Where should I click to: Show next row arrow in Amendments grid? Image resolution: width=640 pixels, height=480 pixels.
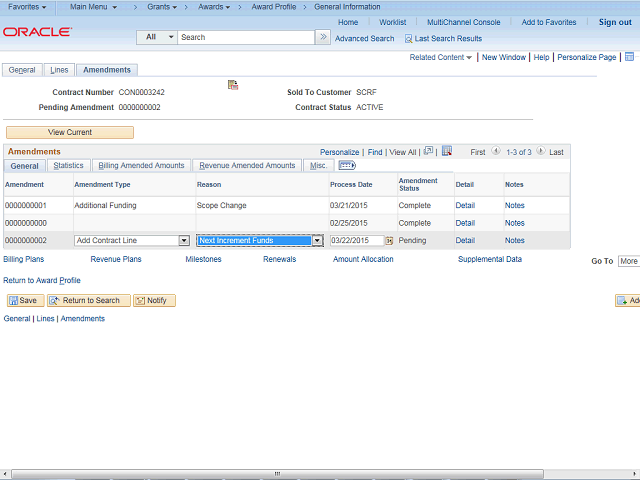pos(540,151)
